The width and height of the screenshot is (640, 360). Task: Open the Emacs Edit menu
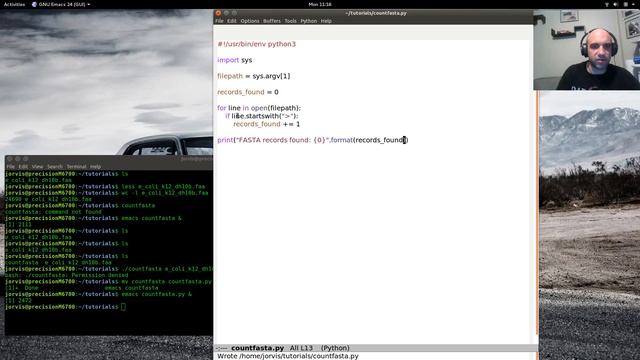point(232,21)
